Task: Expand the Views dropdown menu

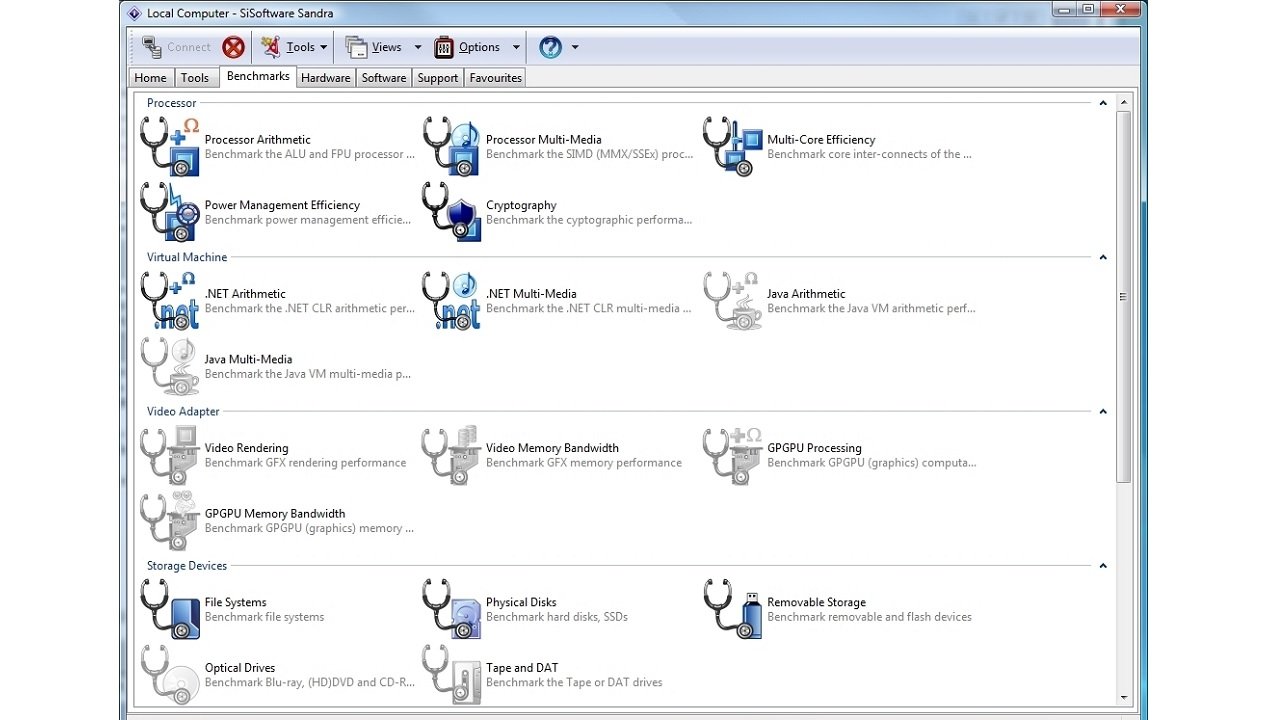Action: click(383, 47)
